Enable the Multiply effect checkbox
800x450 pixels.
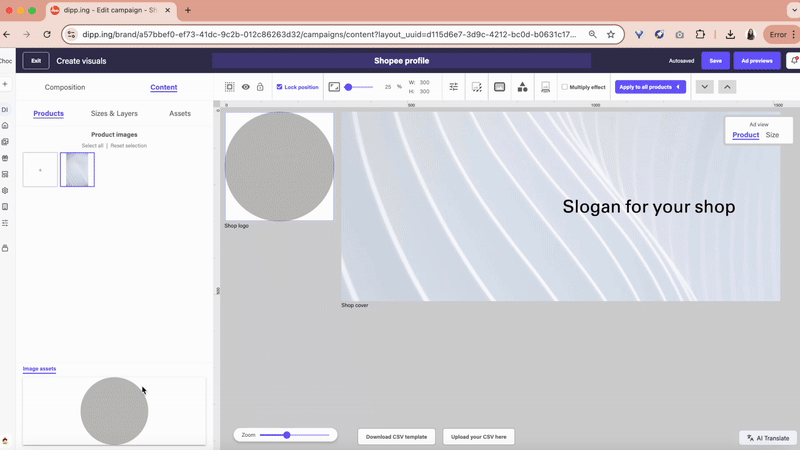[x=564, y=87]
